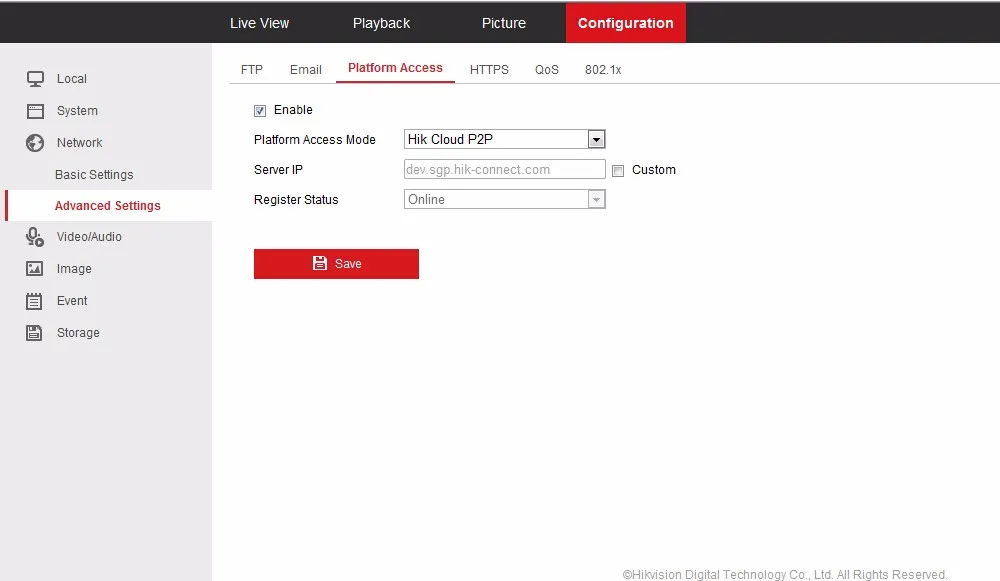Screen dimensions: 1000x581
Task: Click the Network globe icon
Action: click(35, 143)
